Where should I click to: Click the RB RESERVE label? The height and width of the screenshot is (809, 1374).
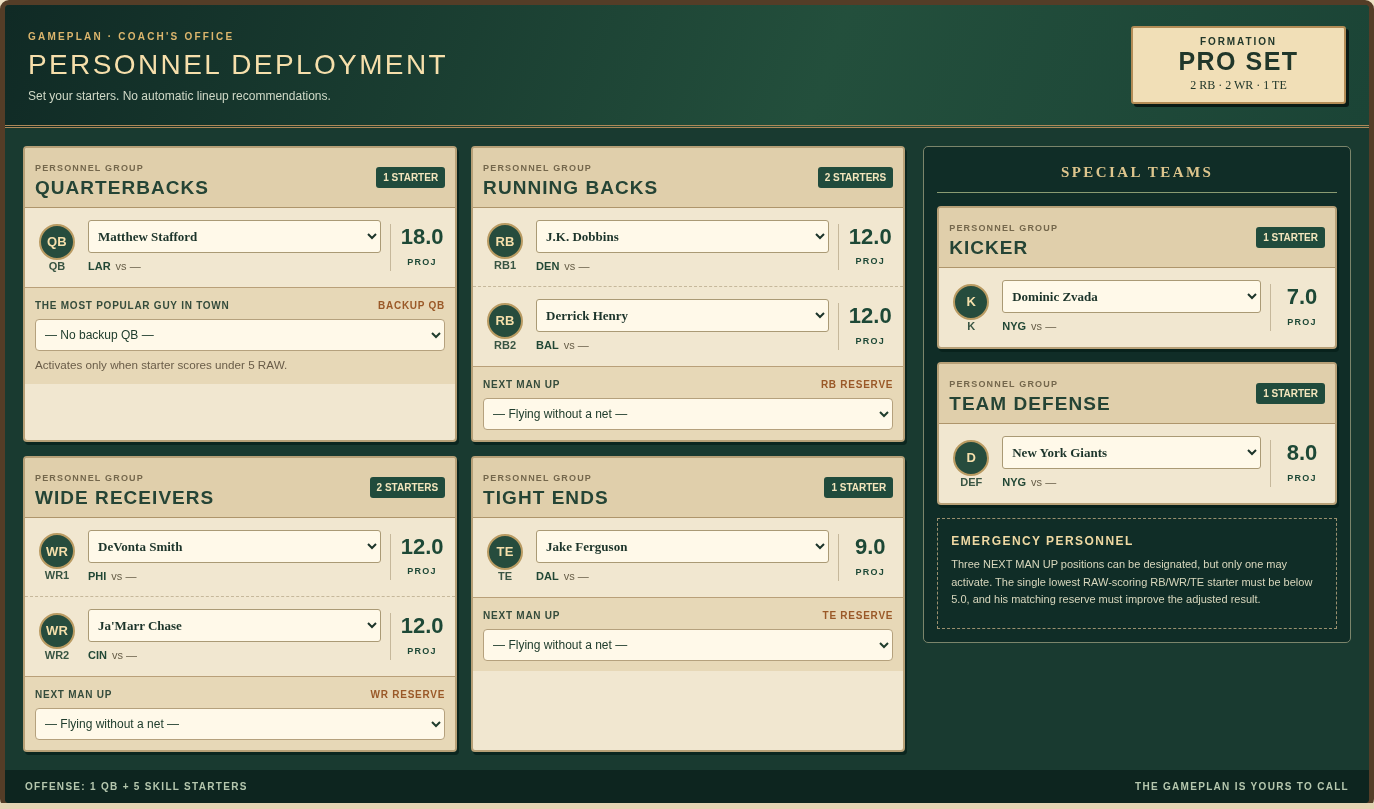(x=857, y=385)
